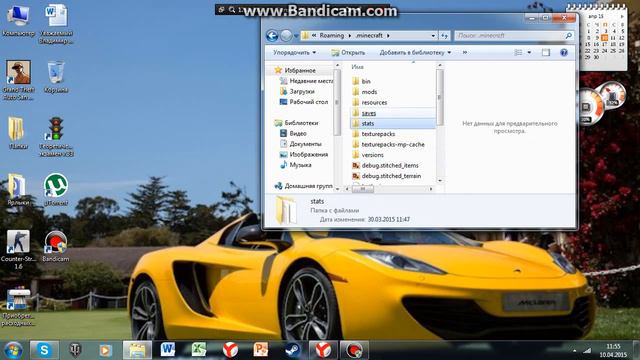640x360 pixels.
Task: Open Skype from the taskbar
Action: point(44,350)
